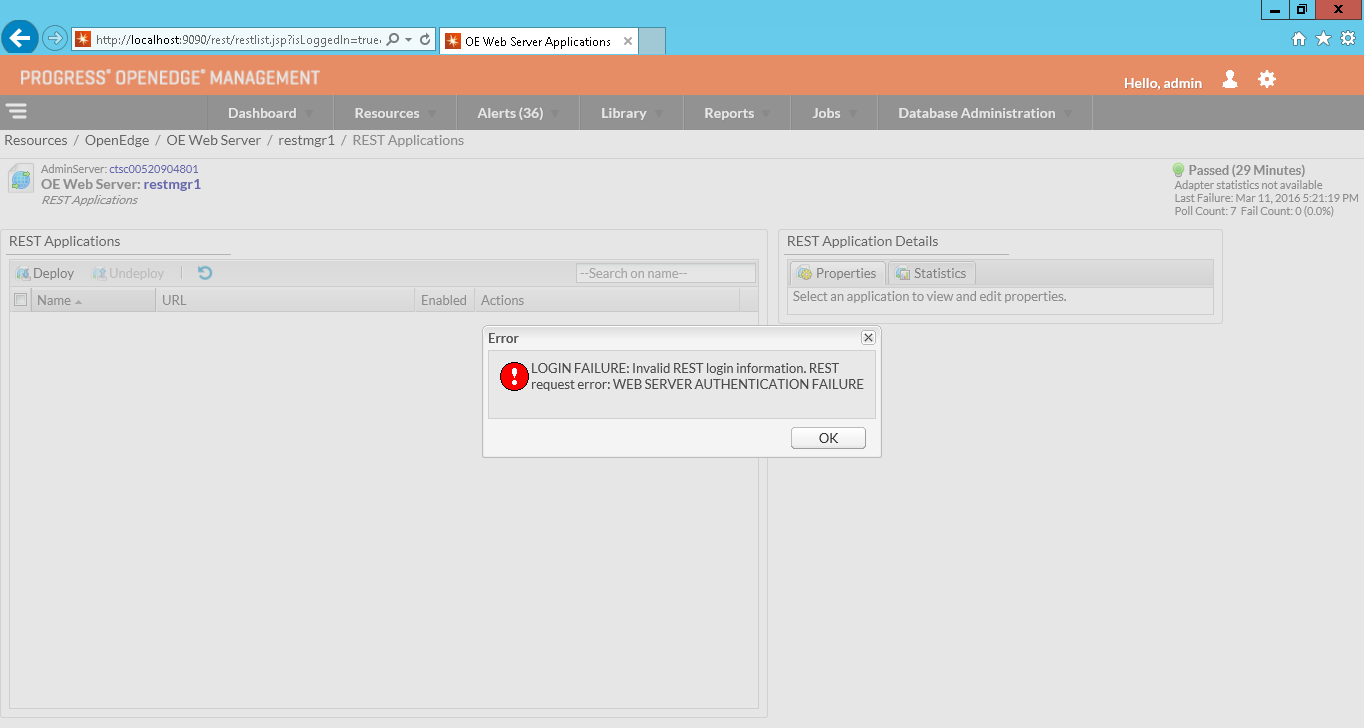Image resolution: width=1364 pixels, height=728 pixels.
Task: Go to the Resources breadcrumb
Action: pyautogui.click(x=36, y=140)
